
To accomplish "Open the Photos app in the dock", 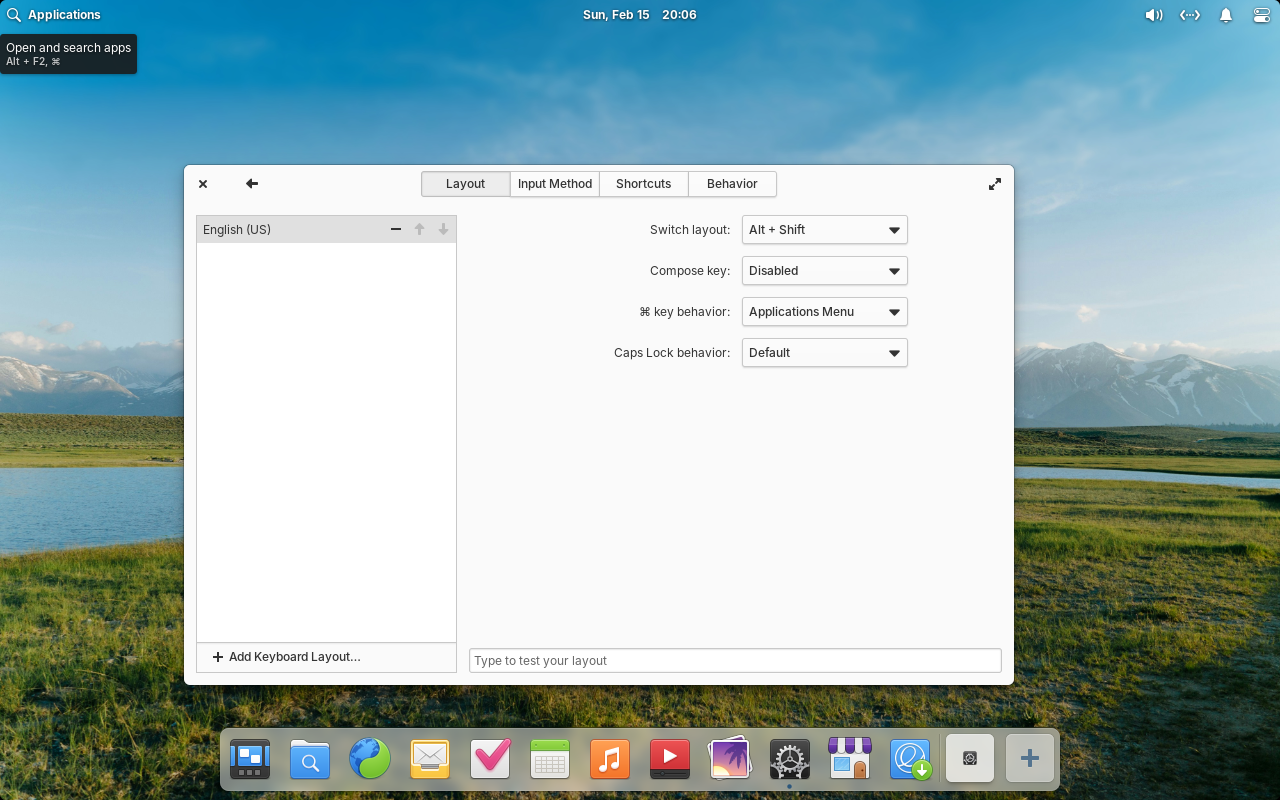I will [x=730, y=760].
